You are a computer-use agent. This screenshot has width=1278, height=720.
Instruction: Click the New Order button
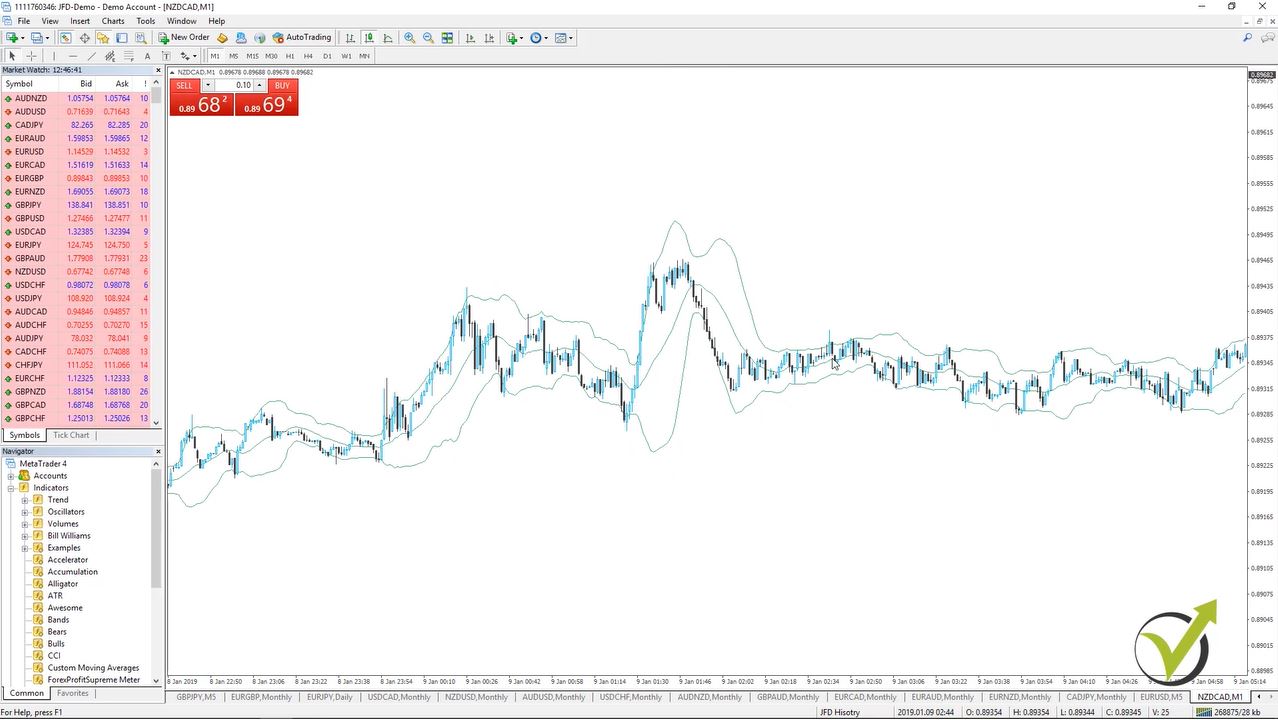pos(183,38)
